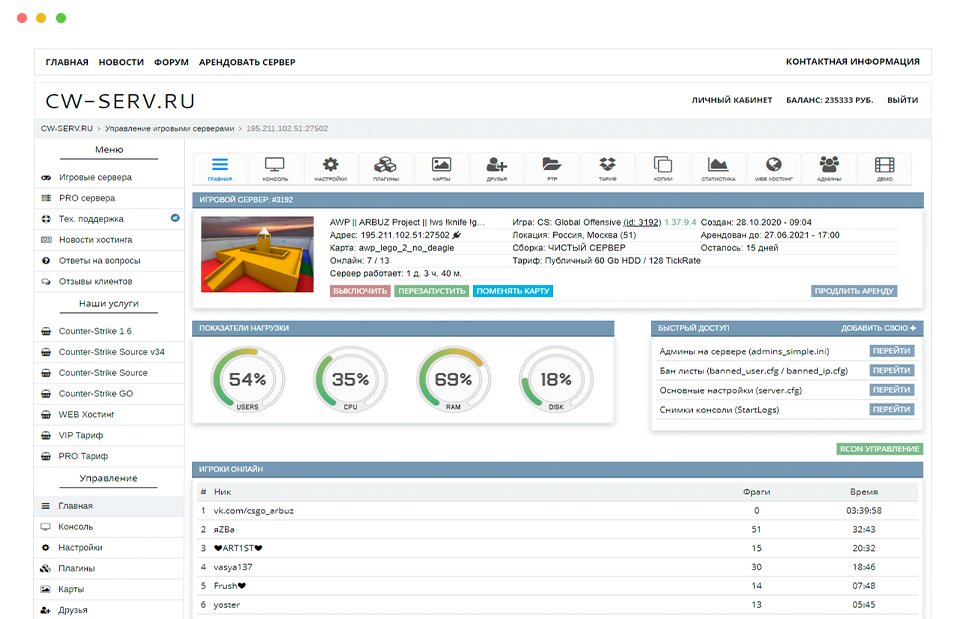Open the Демо film toolbar icon
This screenshot has width=956, height=619.
coord(884,168)
